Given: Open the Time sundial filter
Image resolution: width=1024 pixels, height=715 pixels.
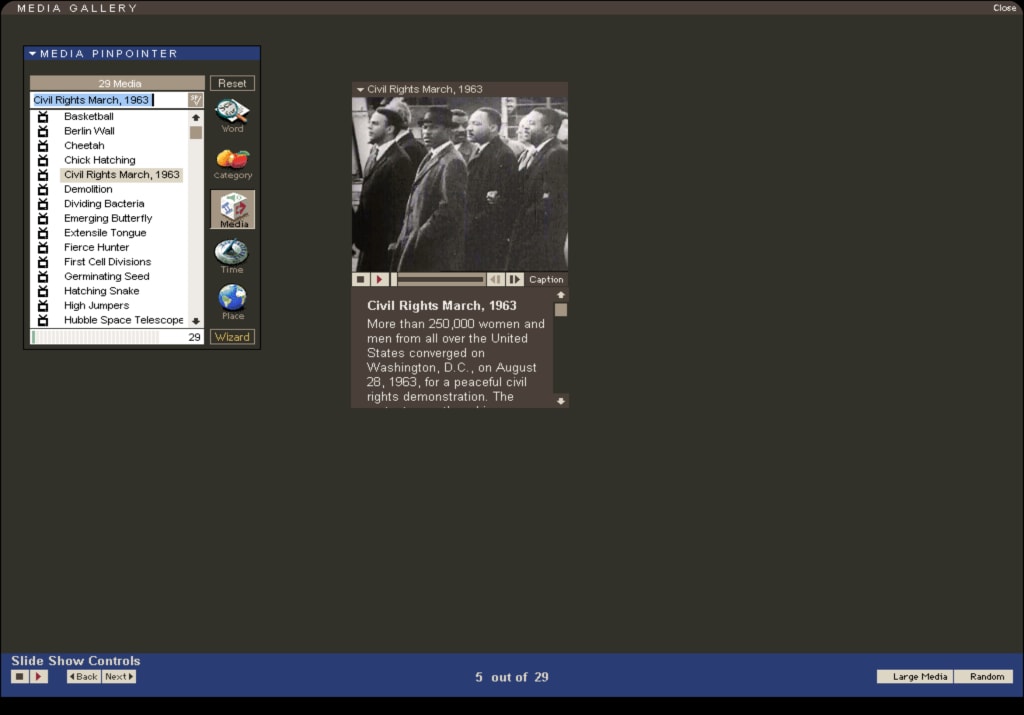Looking at the screenshot, I should point(232,253).
